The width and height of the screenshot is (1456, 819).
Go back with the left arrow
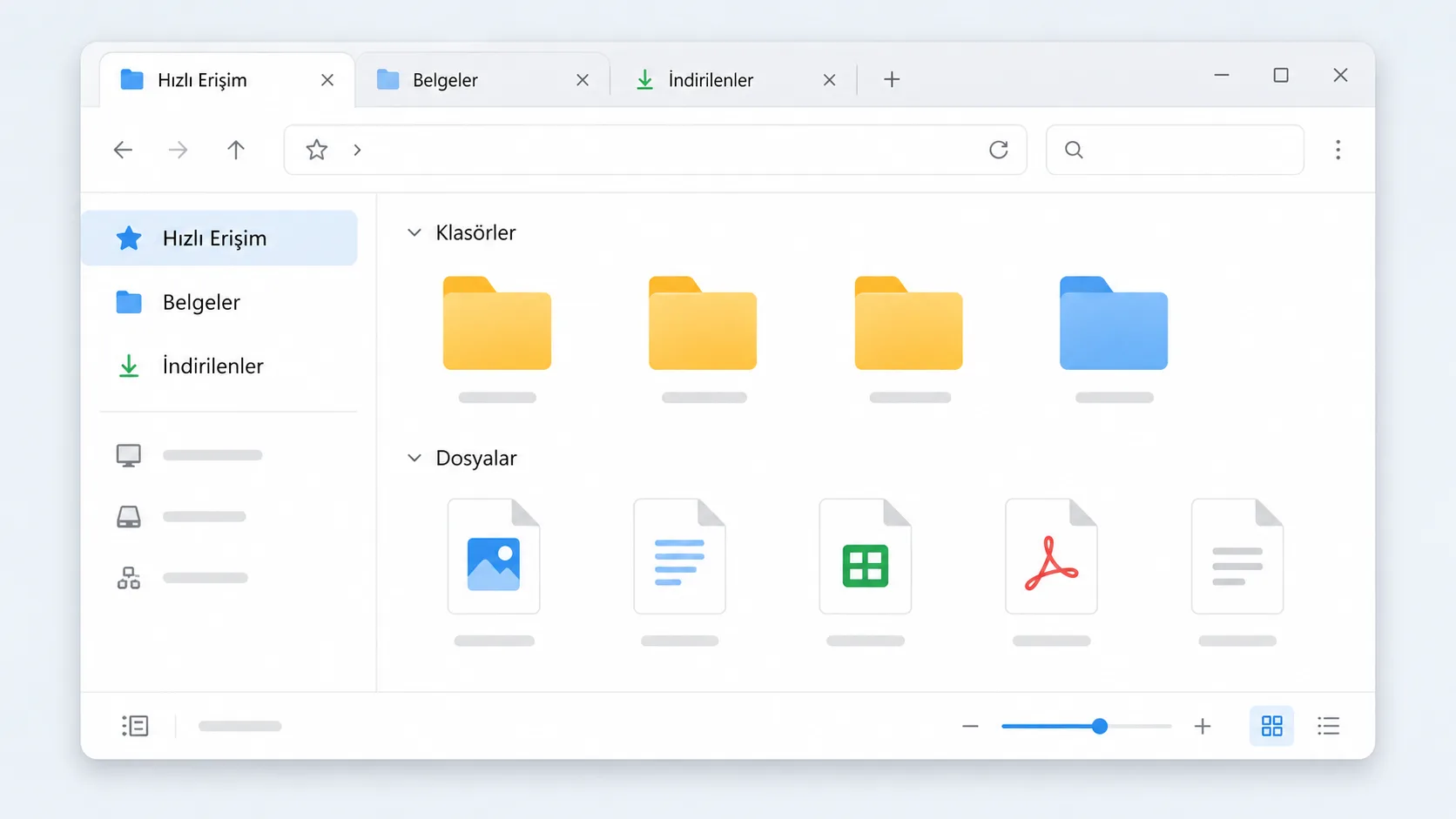123,150
